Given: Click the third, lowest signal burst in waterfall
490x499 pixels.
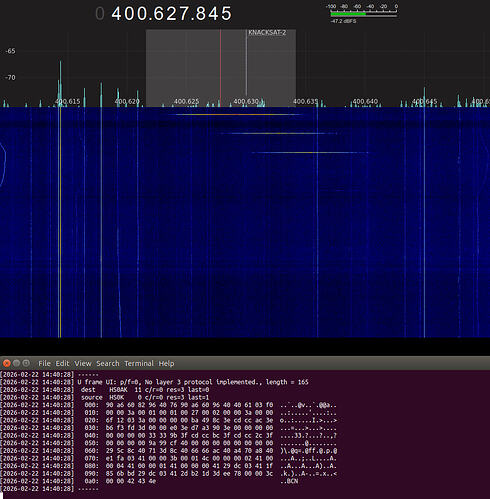Looking at the screenshot, I should pos(310,153).
